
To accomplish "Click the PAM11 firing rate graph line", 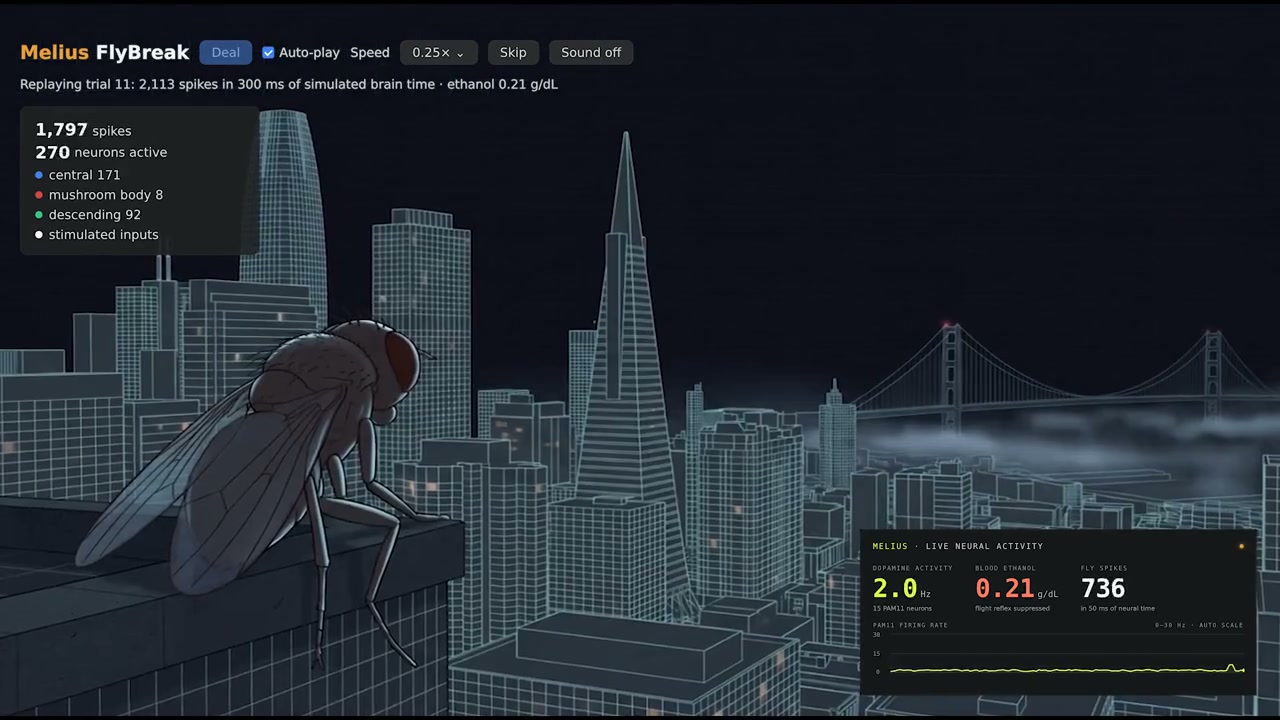I will [x=1067, y=669].
